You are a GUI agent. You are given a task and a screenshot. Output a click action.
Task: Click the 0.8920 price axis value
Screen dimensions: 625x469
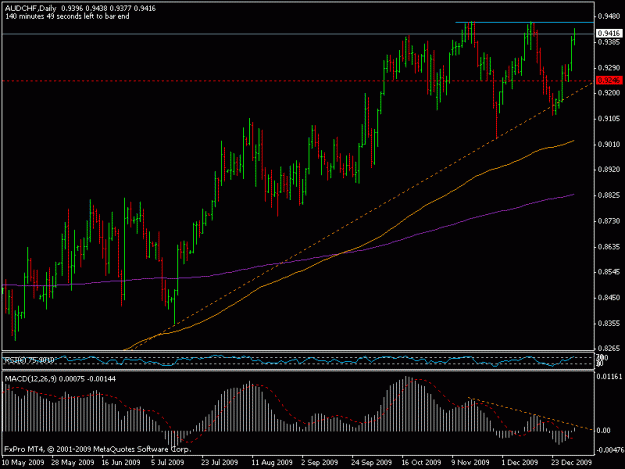[x=609, y=169]
